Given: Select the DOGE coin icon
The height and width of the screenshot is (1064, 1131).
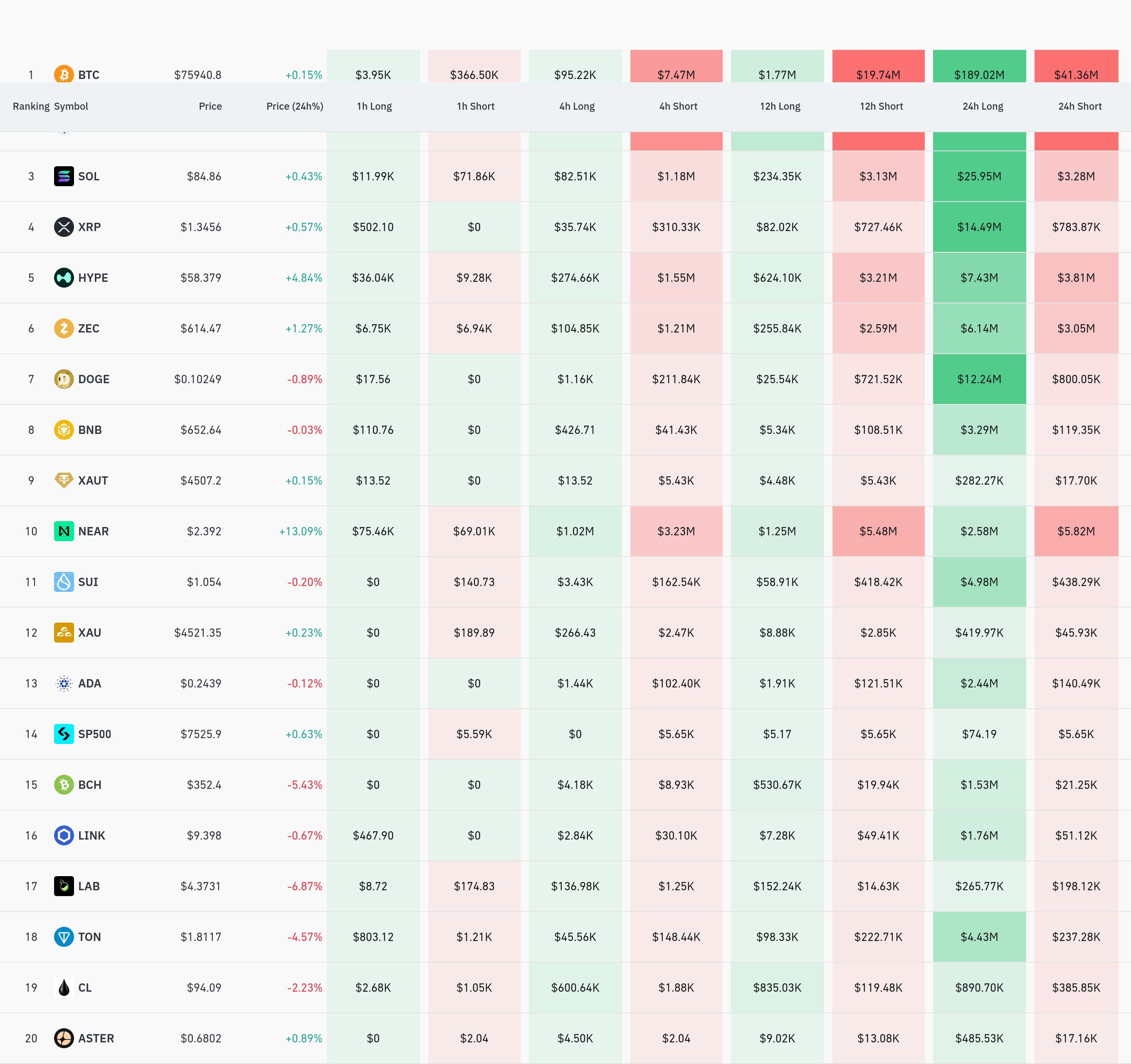Looking at the screenshot, I should [64, 379].
